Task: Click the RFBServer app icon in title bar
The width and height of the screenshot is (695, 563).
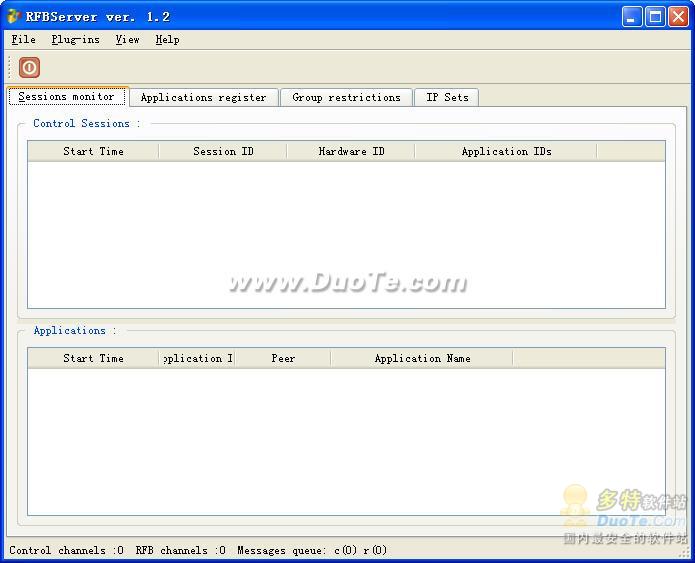Action: point(14,17)
